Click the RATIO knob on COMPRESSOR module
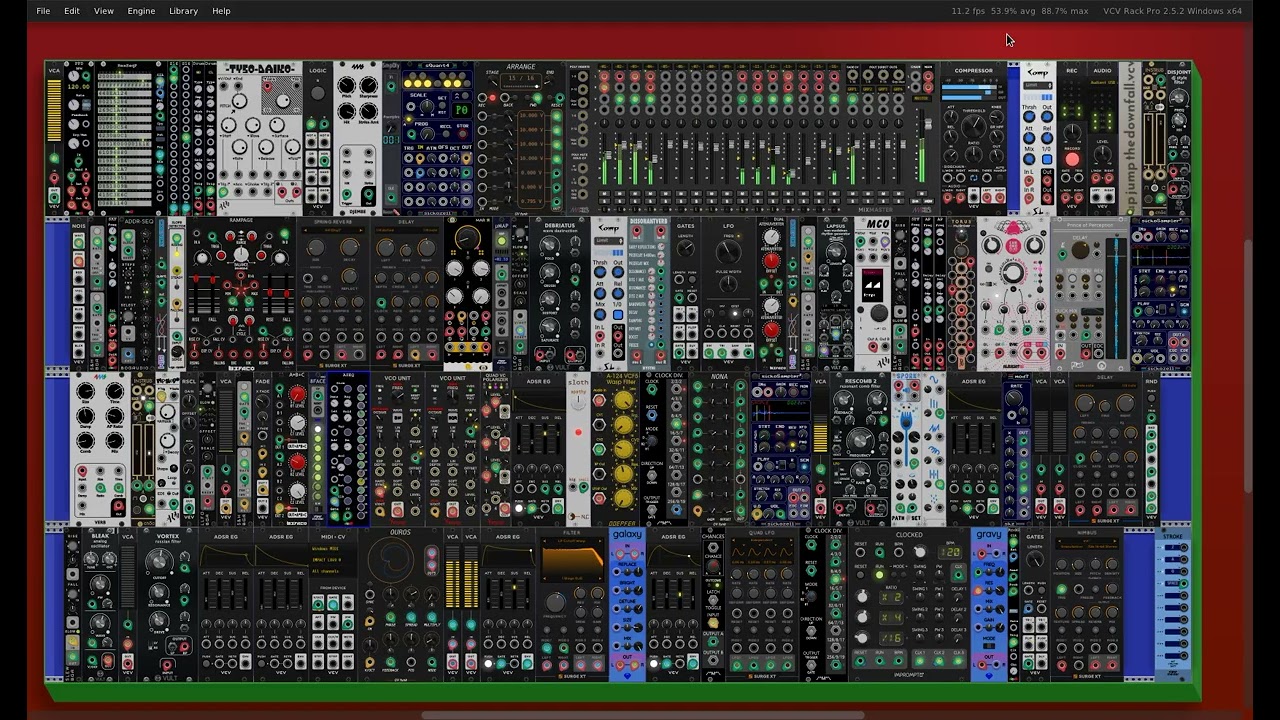 pyautogui.click(x=974, y=154)
